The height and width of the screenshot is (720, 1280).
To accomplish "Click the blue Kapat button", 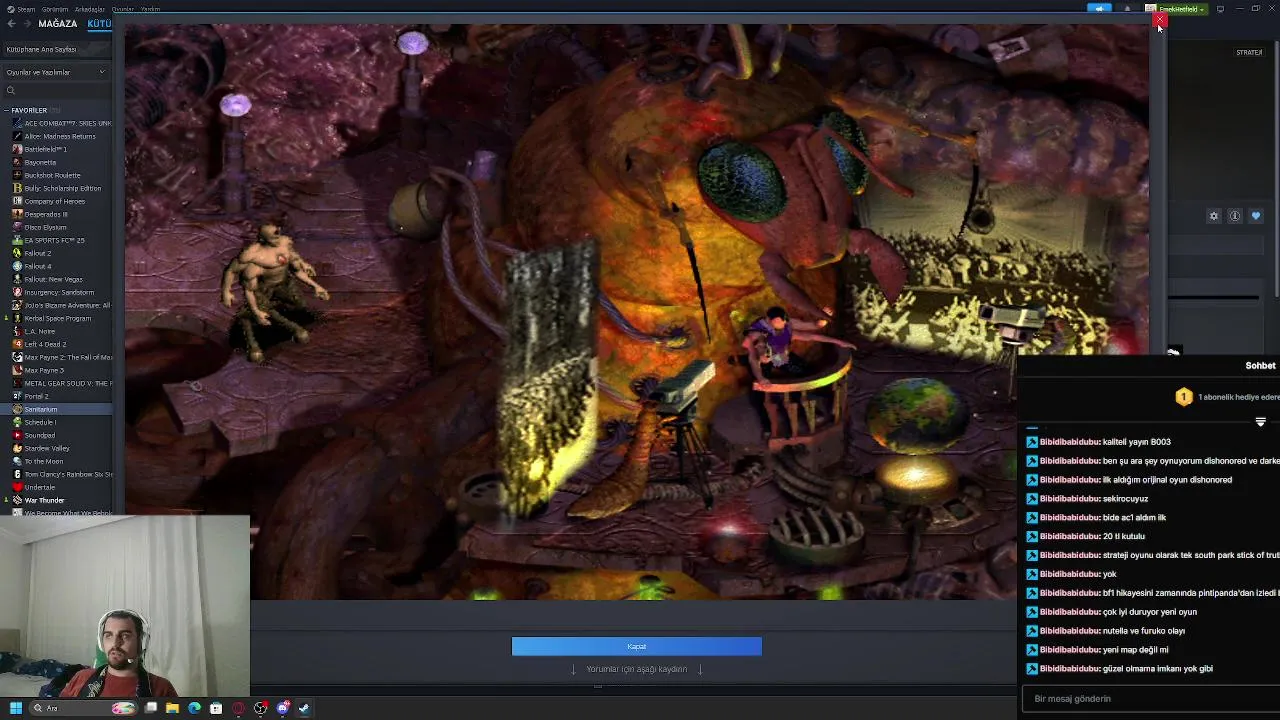I will 636,646.
